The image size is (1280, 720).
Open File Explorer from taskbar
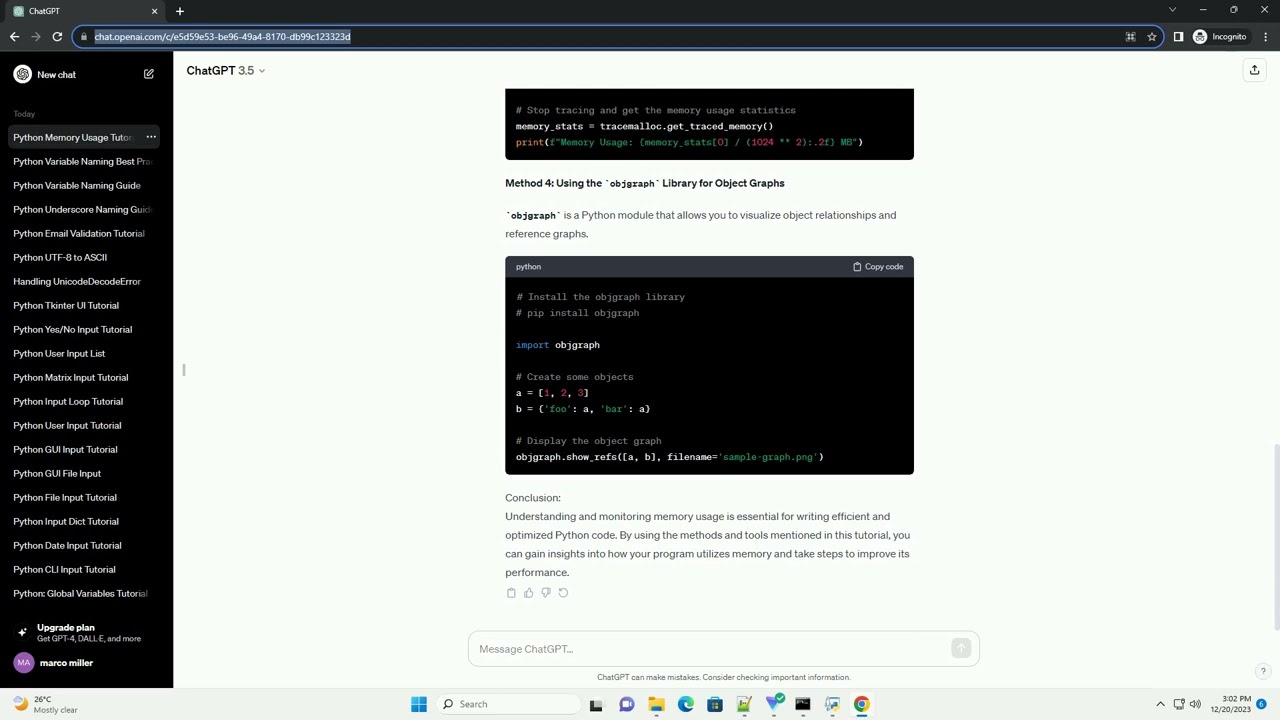coord(656,704)
